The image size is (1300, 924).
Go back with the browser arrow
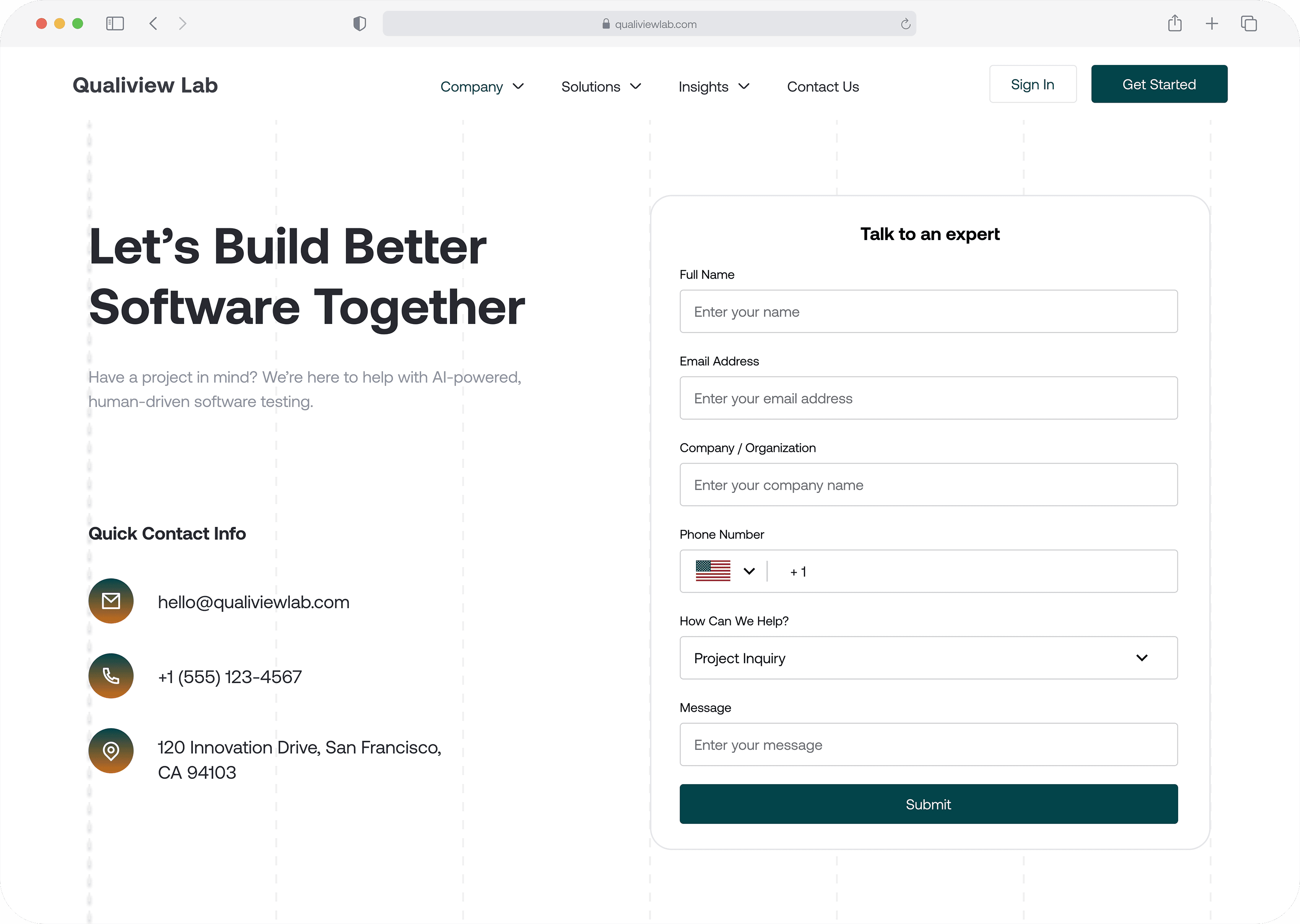(x=153, y=24)
